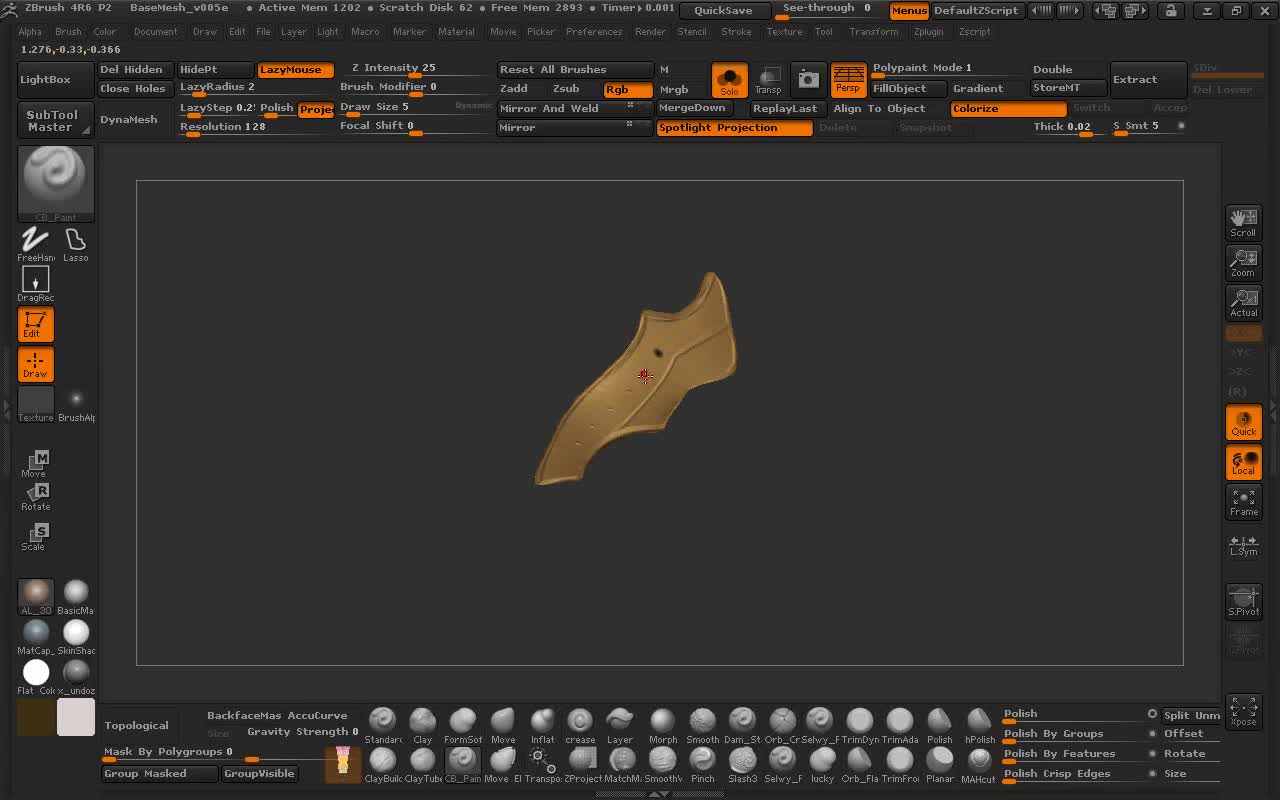Toggle Local transformations button
The width and height of the screenshot is (1280, 800).
pyautogui.click(x=1244, y=462)
